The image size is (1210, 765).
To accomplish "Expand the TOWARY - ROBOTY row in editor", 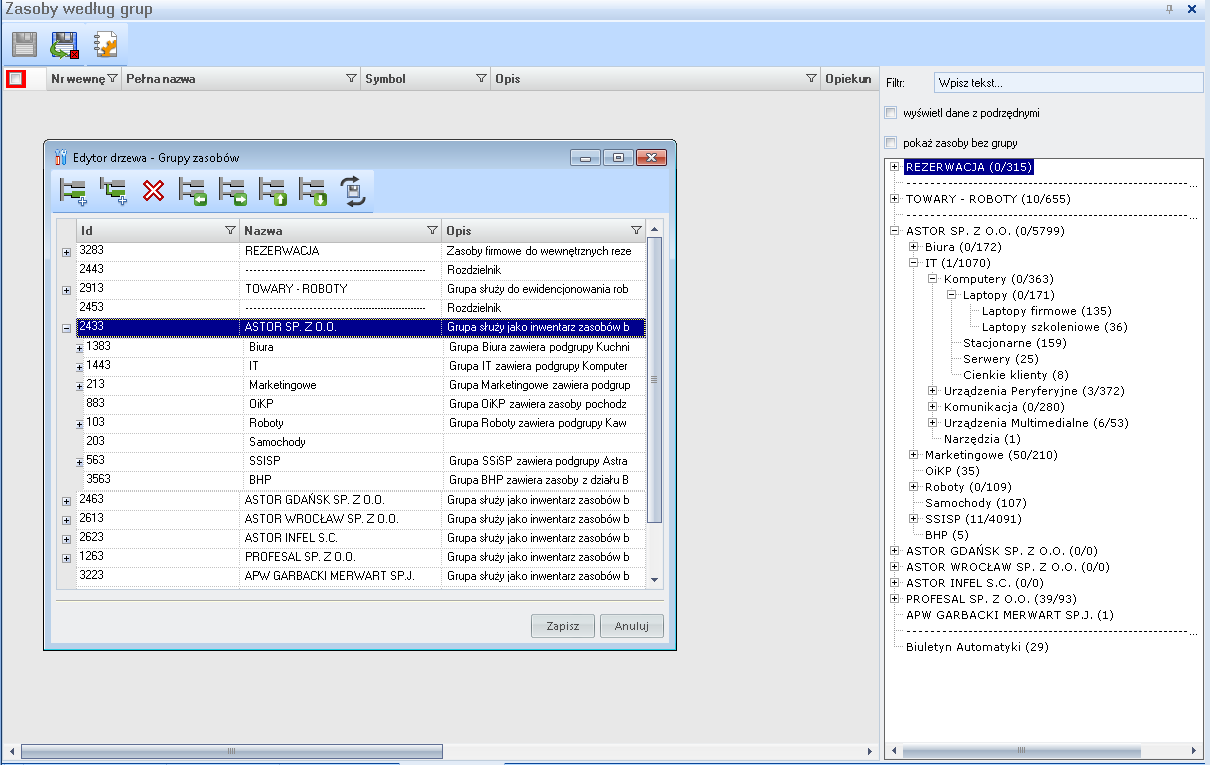I will (66, 290).
